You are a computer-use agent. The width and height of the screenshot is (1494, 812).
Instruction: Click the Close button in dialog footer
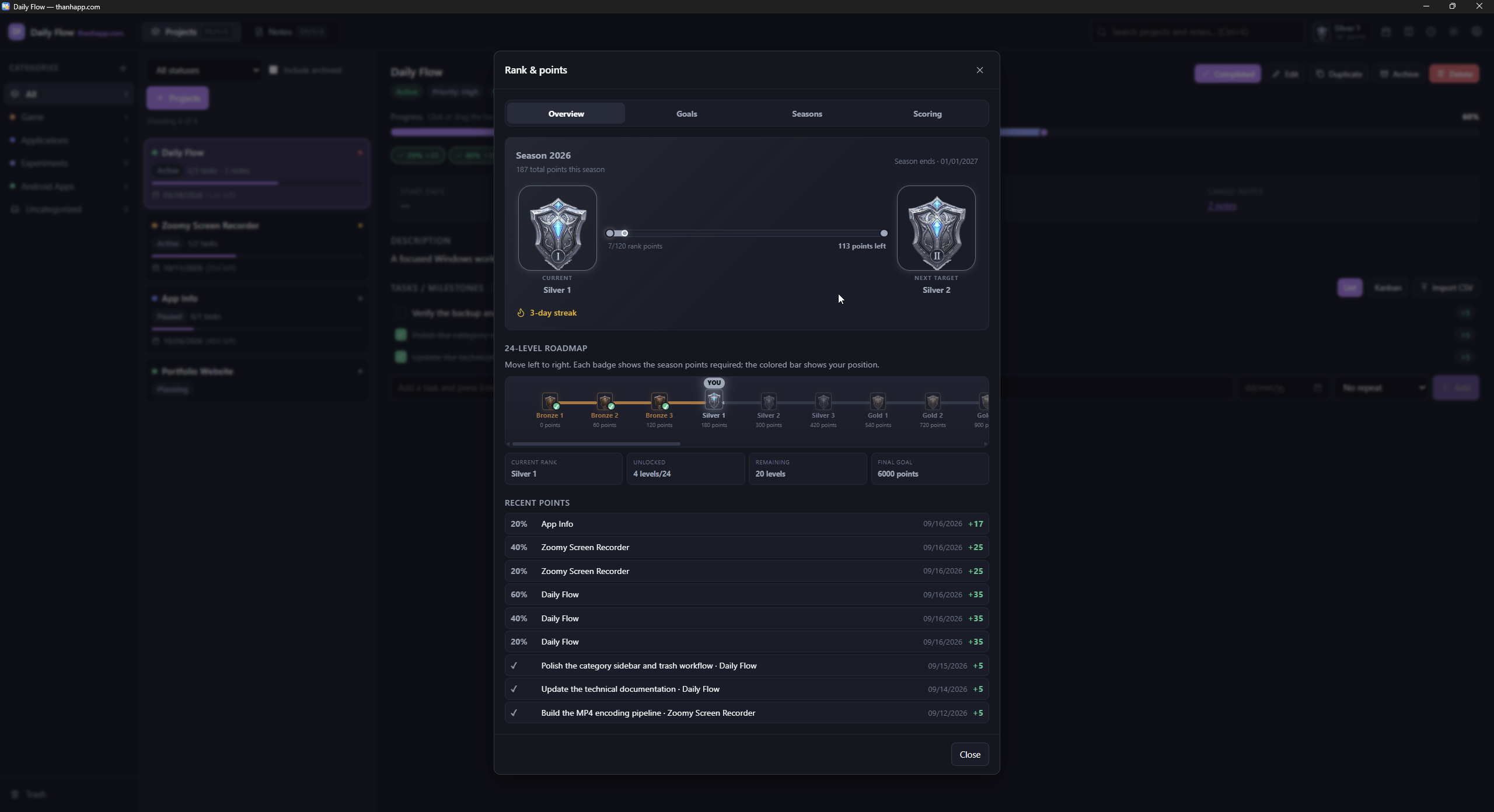coord(969,754)
